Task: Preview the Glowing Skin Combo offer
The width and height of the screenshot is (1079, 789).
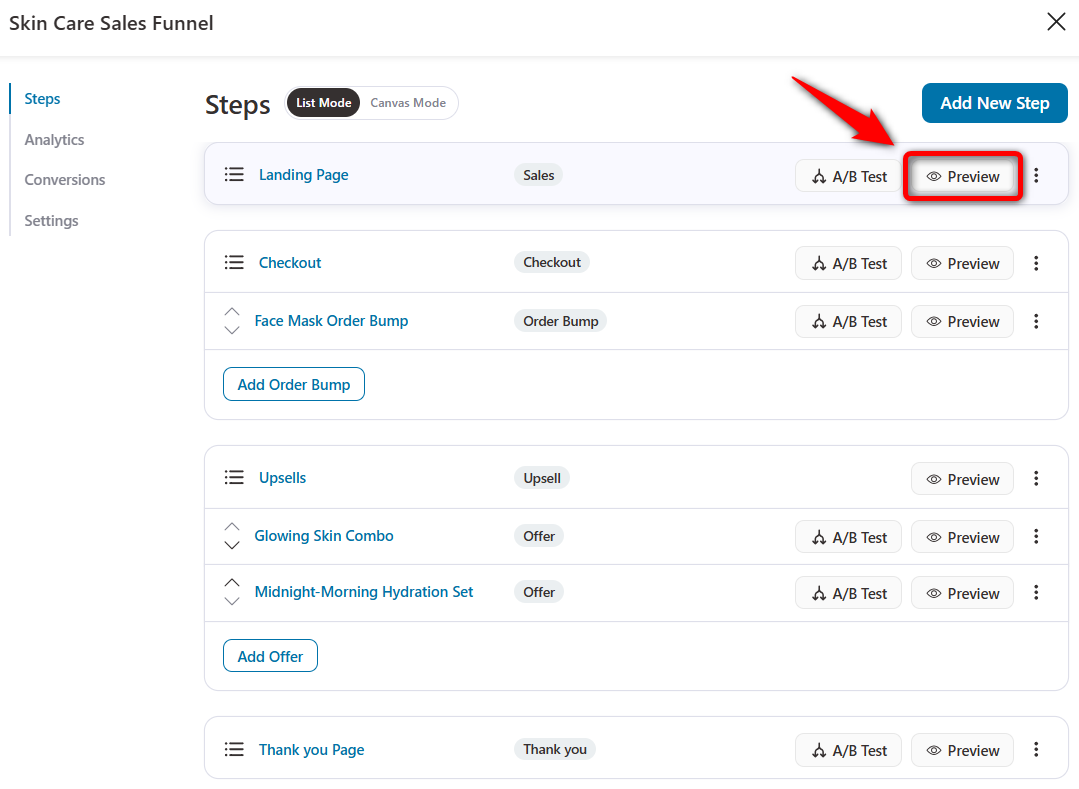Action: click(x=962, y=537)
